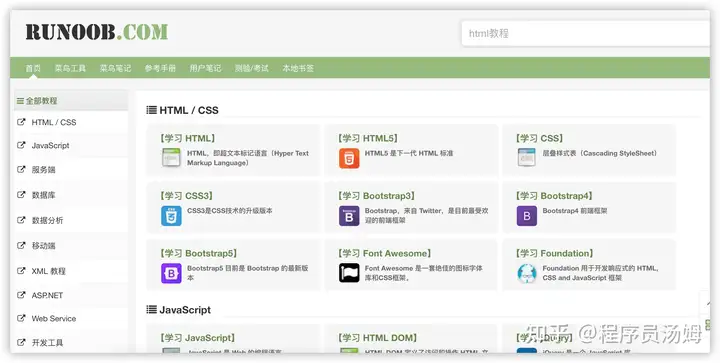Open the 菜鸟工具 navigation tab
720x363 pixels.
pyautogui.click(x=70, y=68)
